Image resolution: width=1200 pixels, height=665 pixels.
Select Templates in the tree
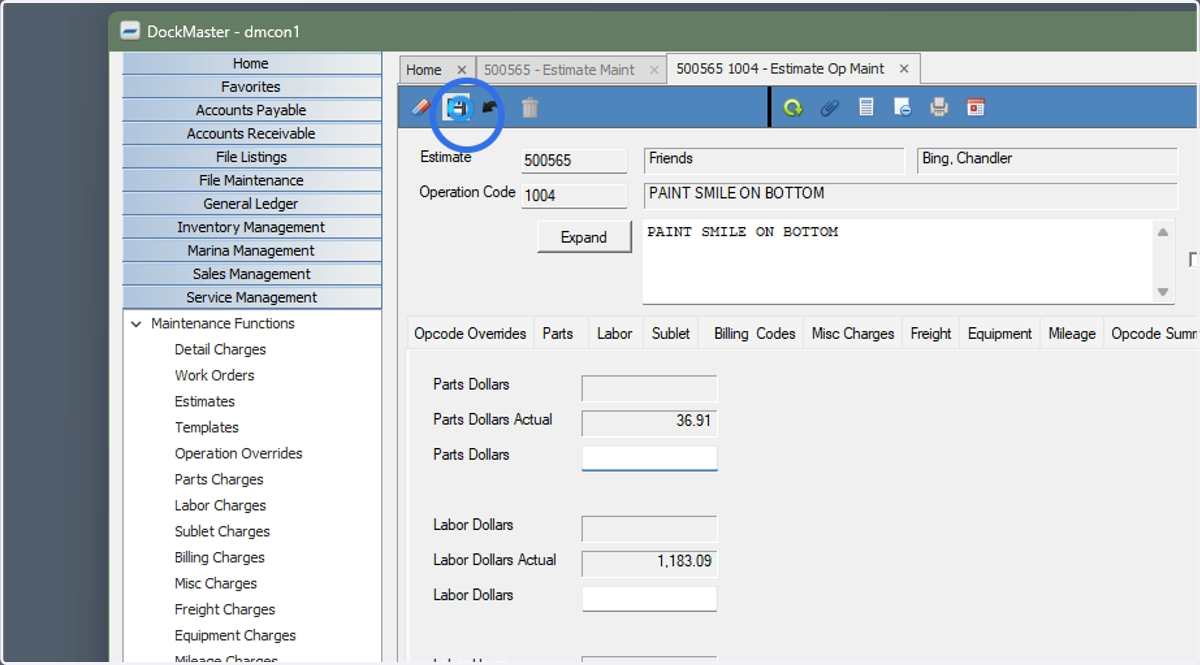(206, 428)
